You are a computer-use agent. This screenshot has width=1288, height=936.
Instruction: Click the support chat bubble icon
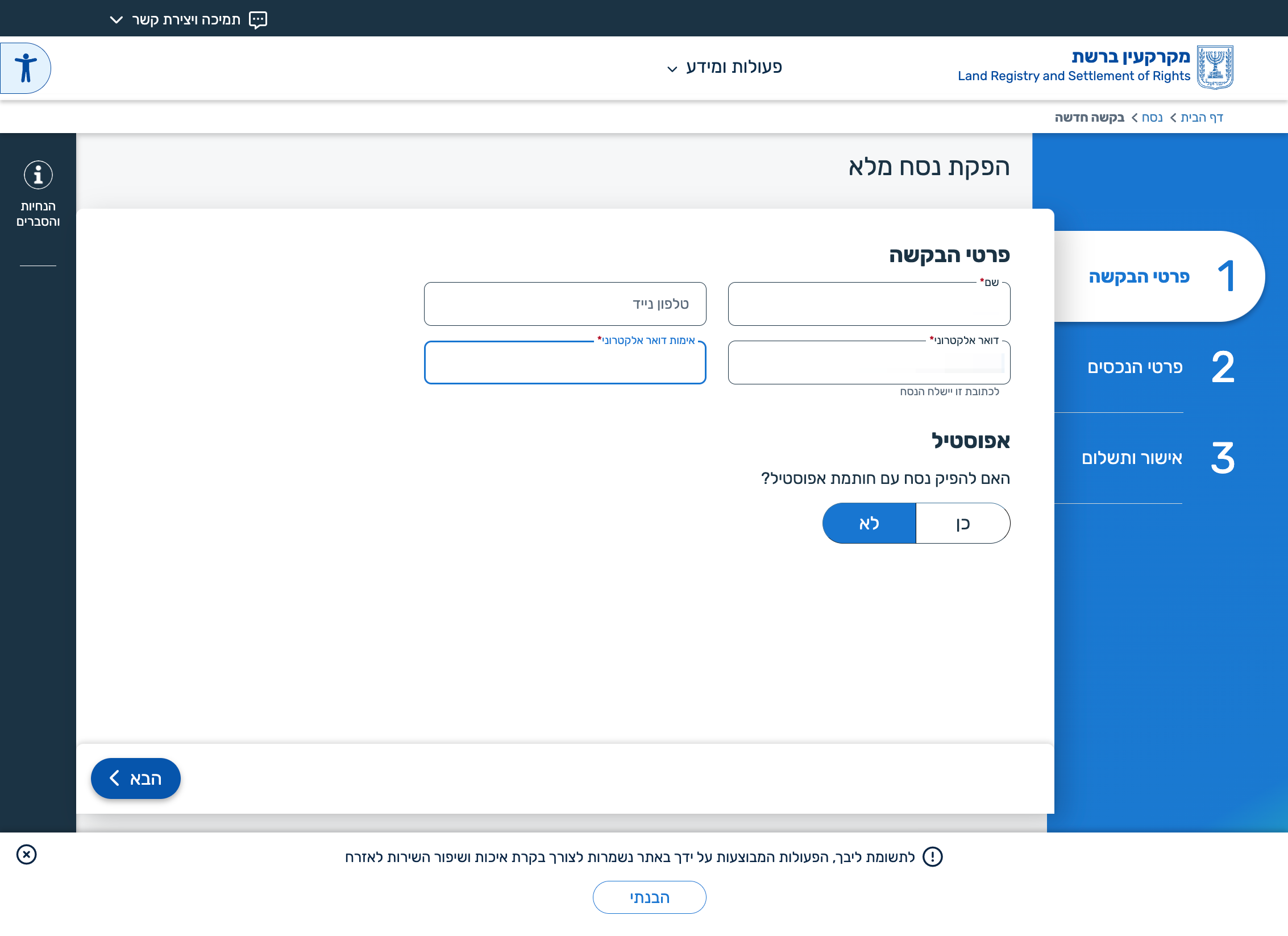coord(258,20)
